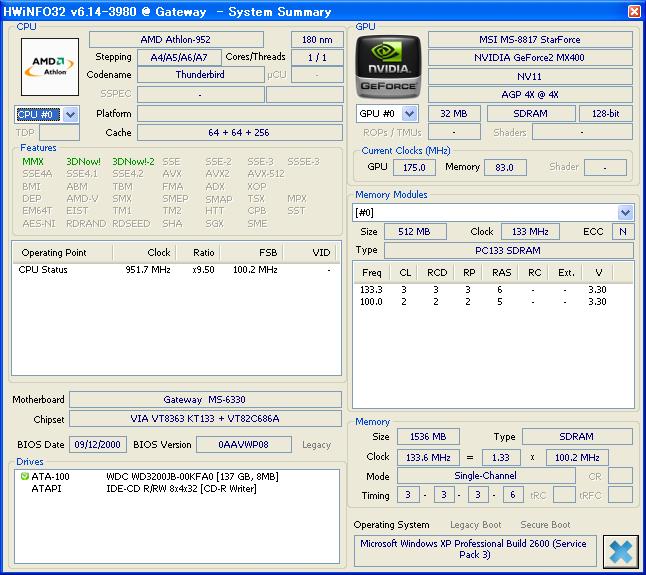The image size is (646, 575).
Task: Click the 64 + 64 + 256 cache field
Action: (240, 133)
